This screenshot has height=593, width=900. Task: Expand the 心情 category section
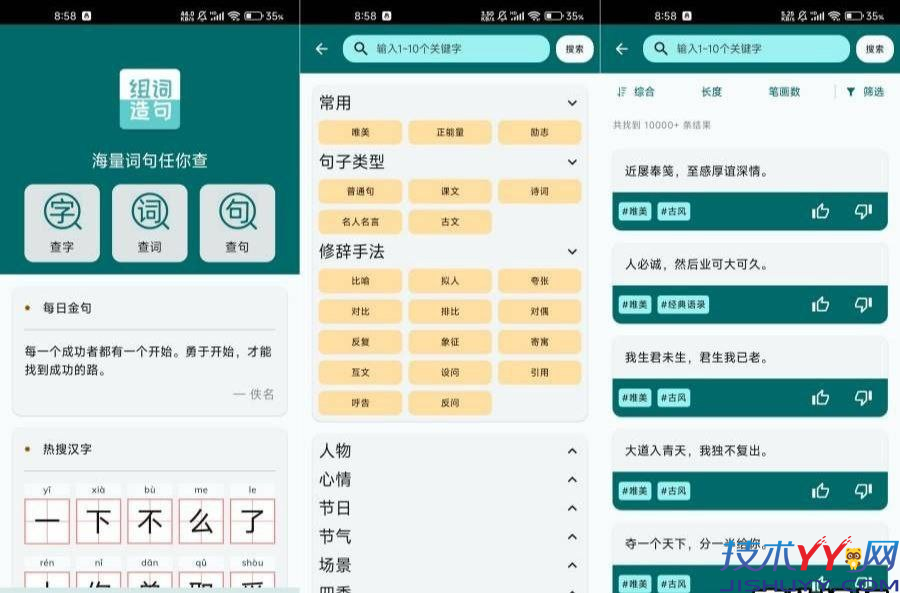coord(572,480)
